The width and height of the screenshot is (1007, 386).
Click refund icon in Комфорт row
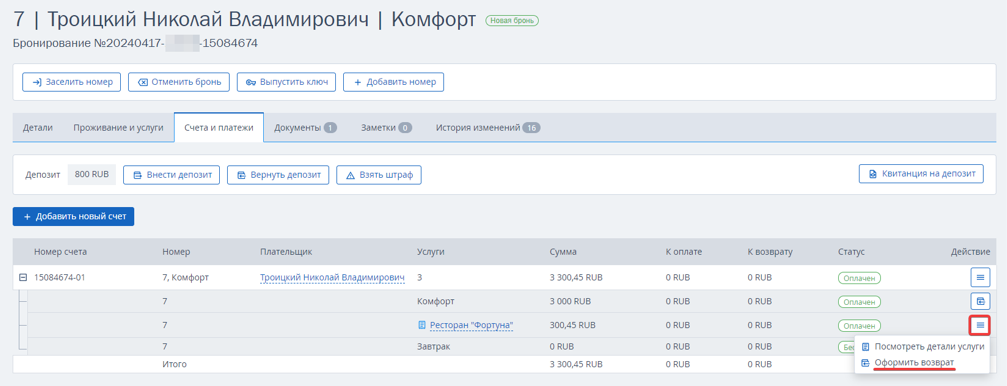980,301
